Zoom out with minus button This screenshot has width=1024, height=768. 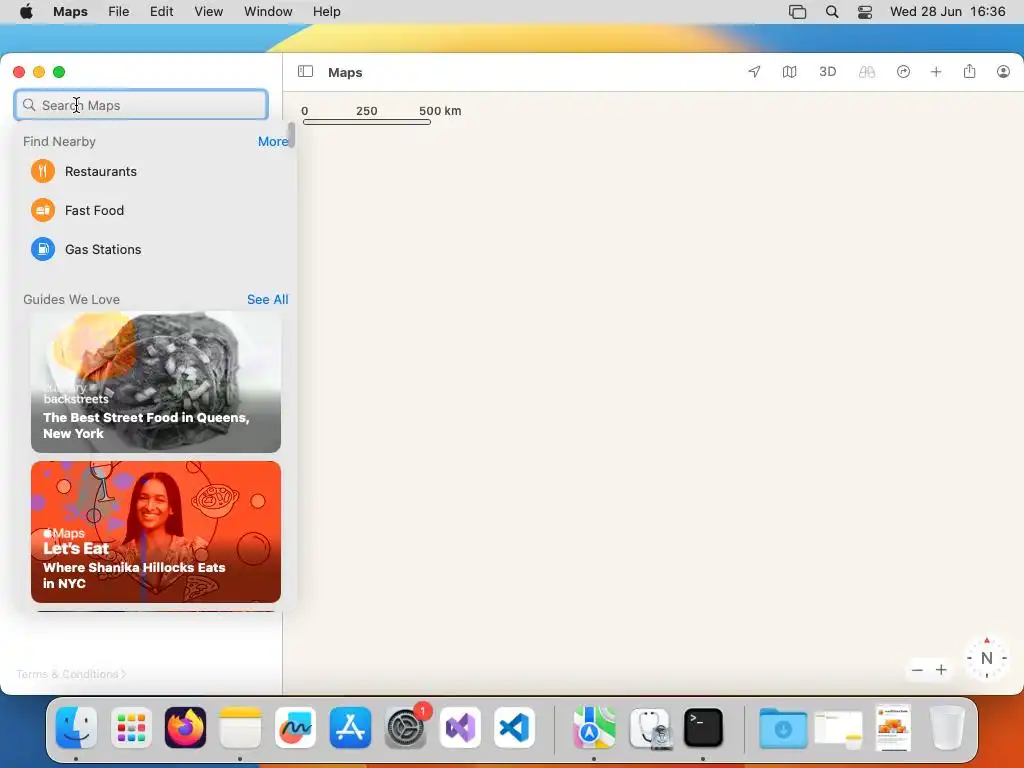[917, 670]
